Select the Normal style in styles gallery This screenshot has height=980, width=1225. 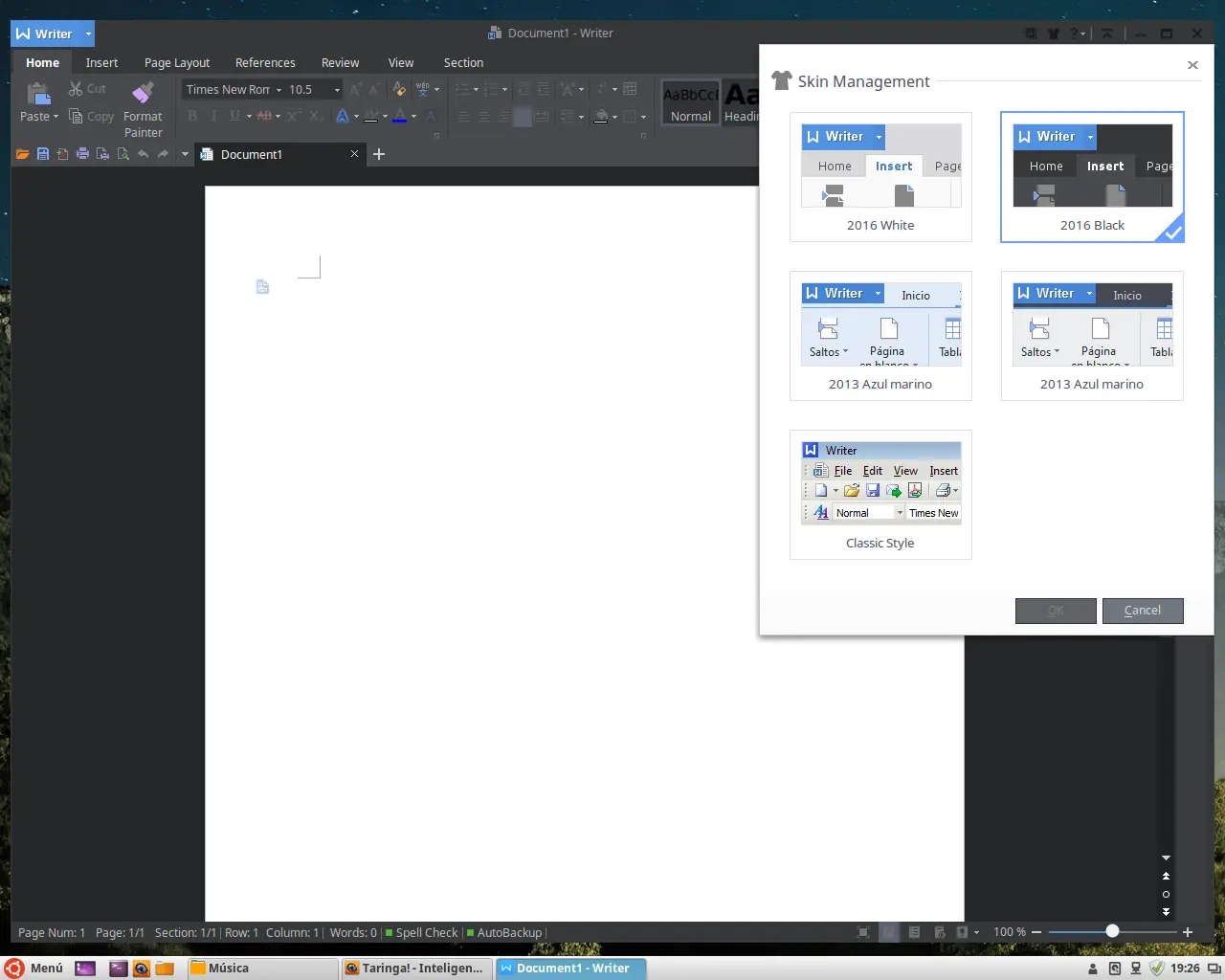click(x=691, y=103)
